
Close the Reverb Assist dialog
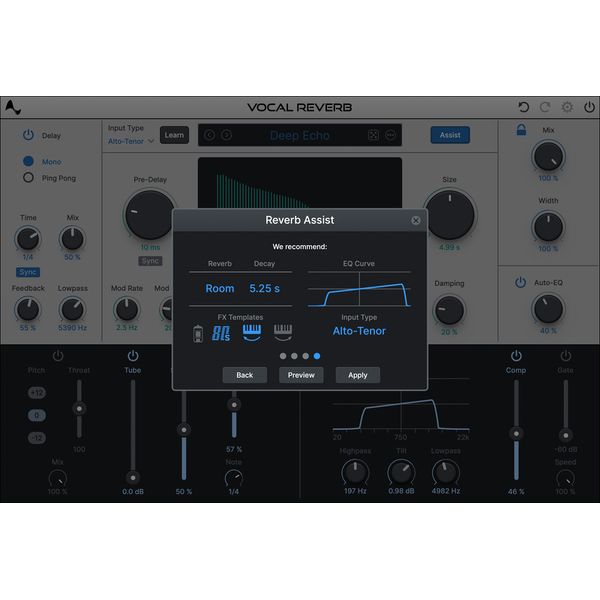pos(416,220)
